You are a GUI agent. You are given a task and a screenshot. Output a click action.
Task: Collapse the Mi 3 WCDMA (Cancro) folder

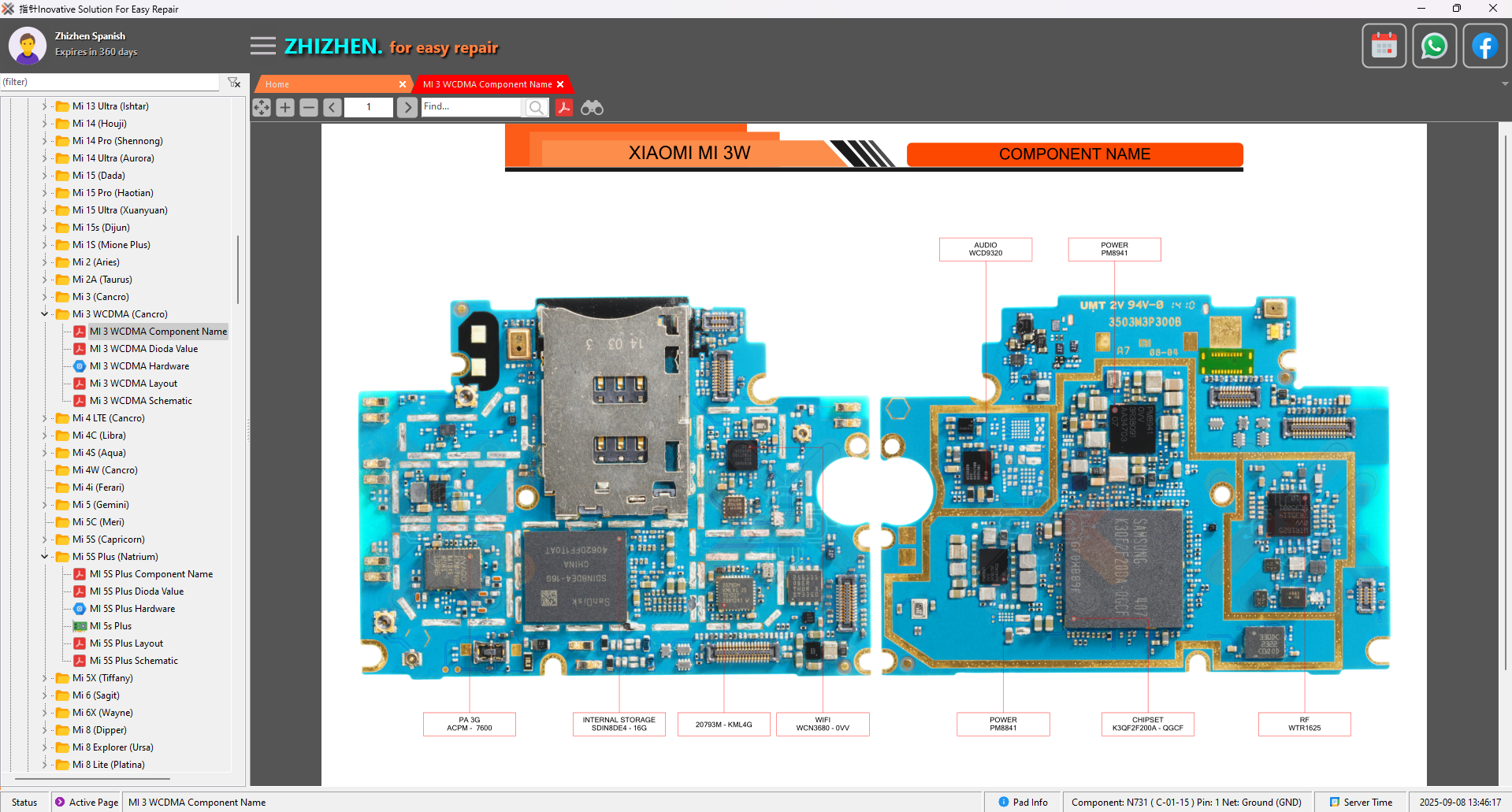44,314
